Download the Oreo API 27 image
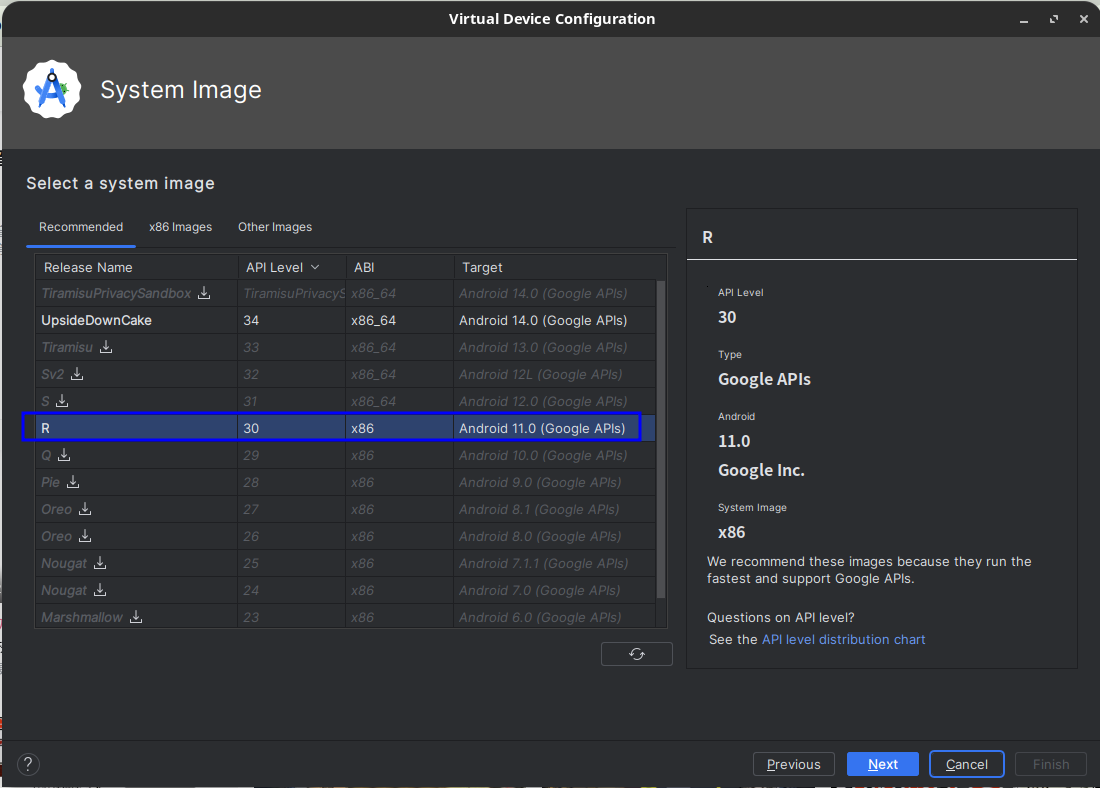The image size is (1100, 788). coord(85,509)
